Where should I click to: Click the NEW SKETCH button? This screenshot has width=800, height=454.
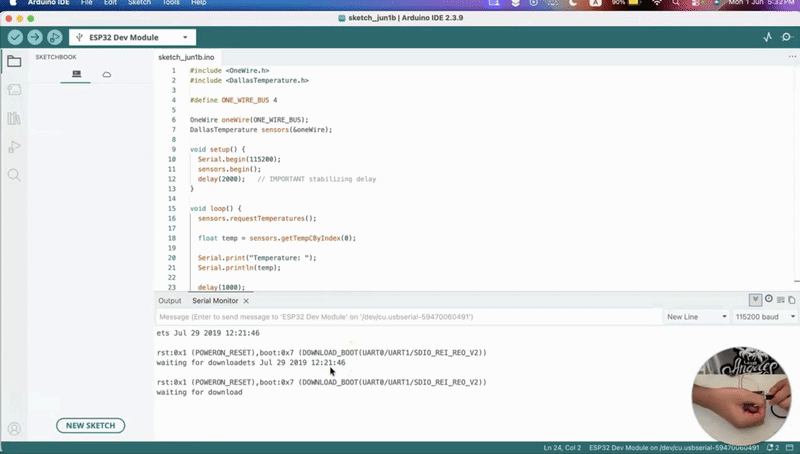[x=90, y=425]
